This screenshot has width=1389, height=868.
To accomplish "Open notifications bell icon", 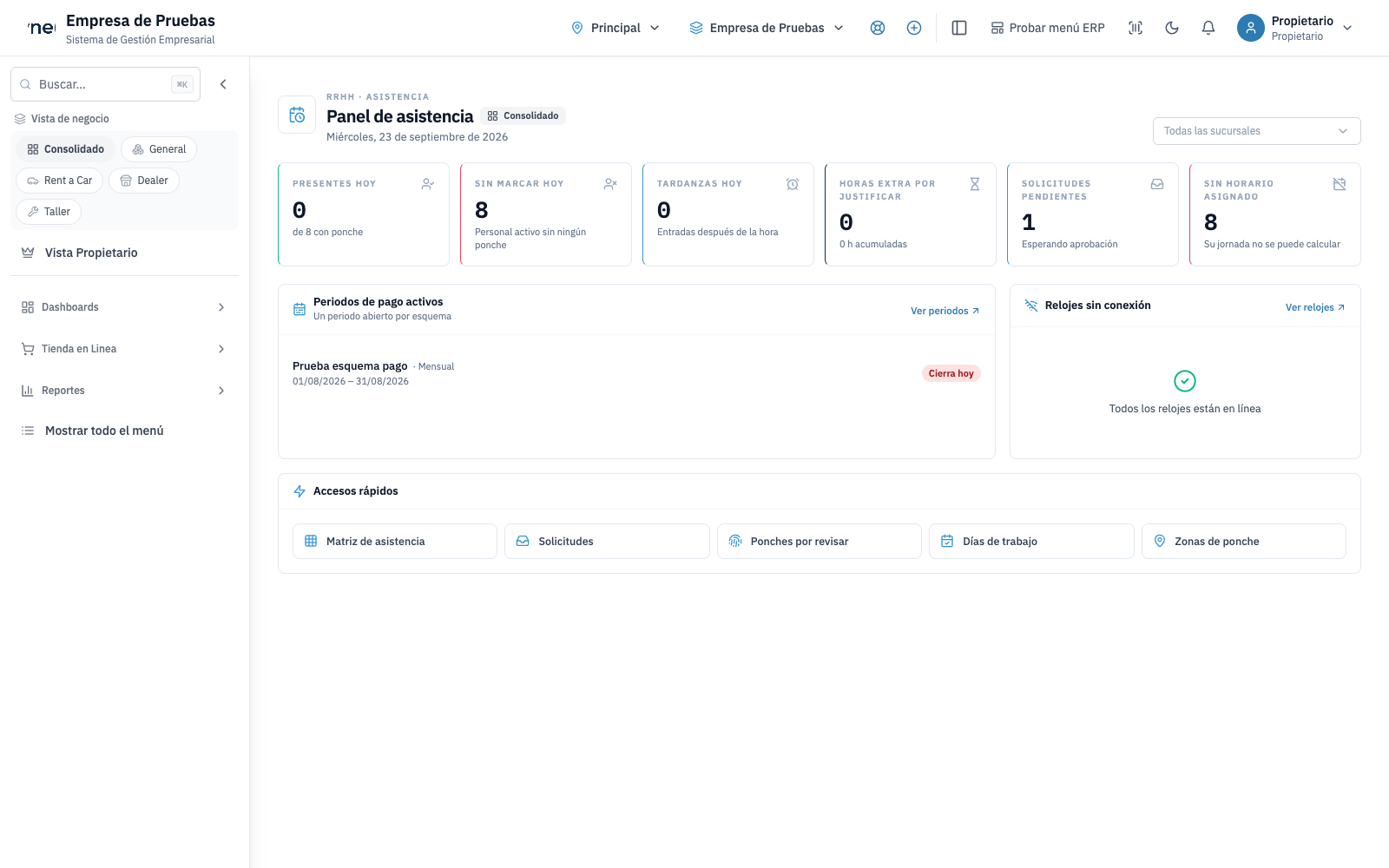I will coord(1208,28).
